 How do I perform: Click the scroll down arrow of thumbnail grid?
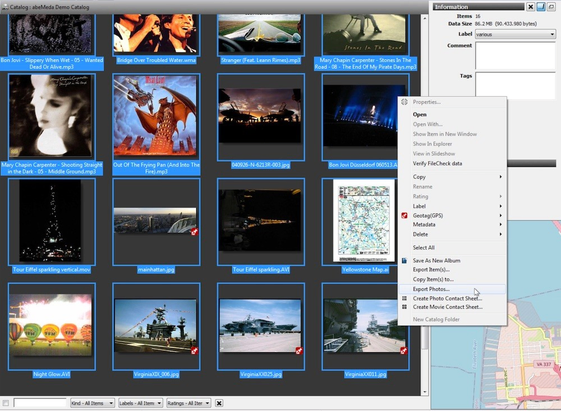(x=425, y=392)
